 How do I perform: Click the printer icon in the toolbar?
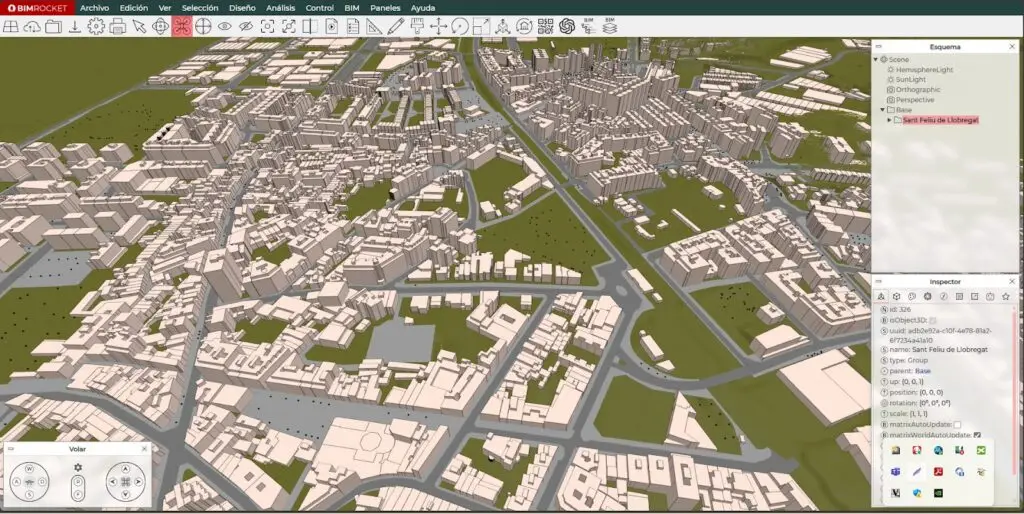117,26
